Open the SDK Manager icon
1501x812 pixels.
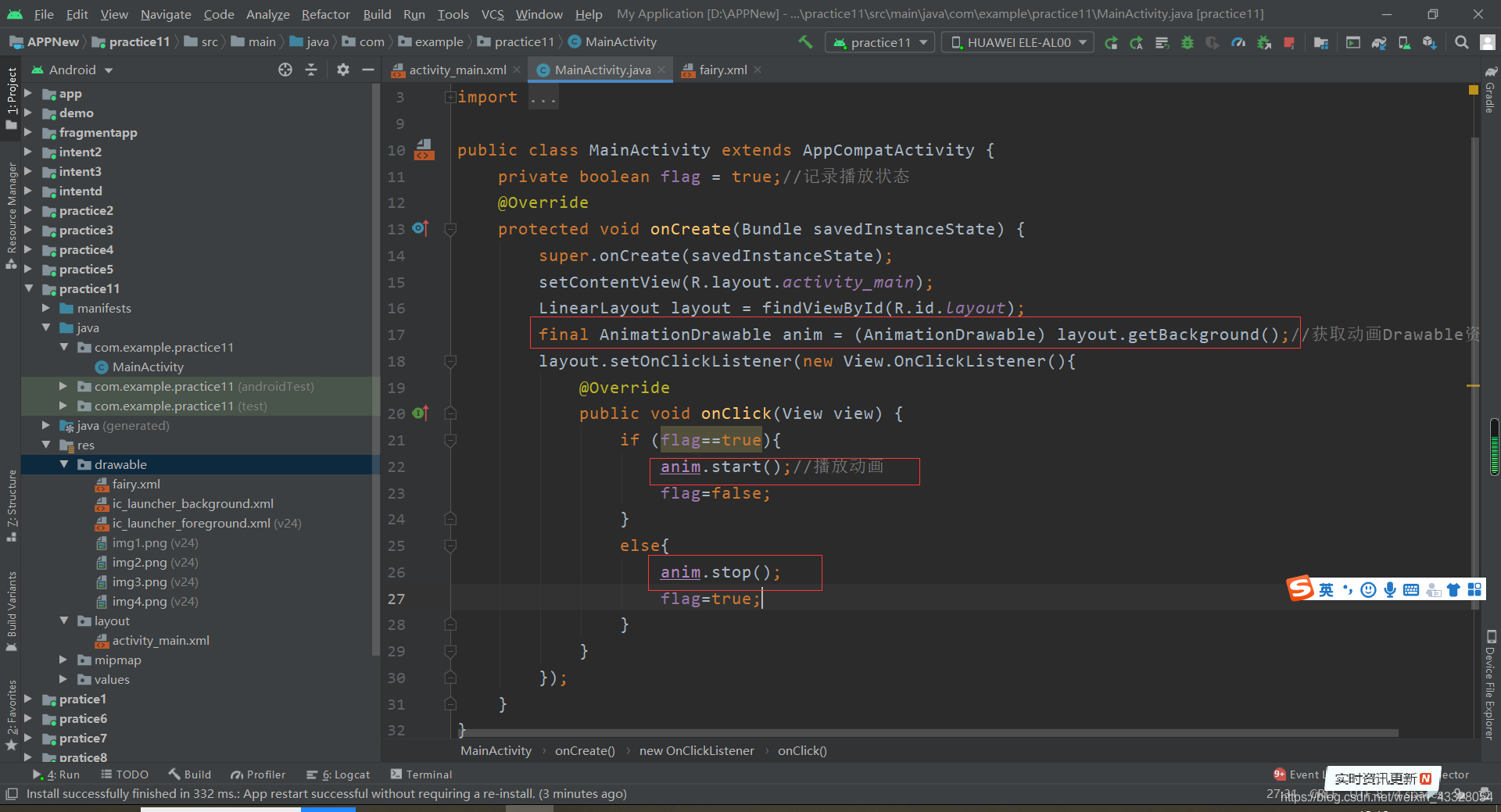[x=1430, y=42]
